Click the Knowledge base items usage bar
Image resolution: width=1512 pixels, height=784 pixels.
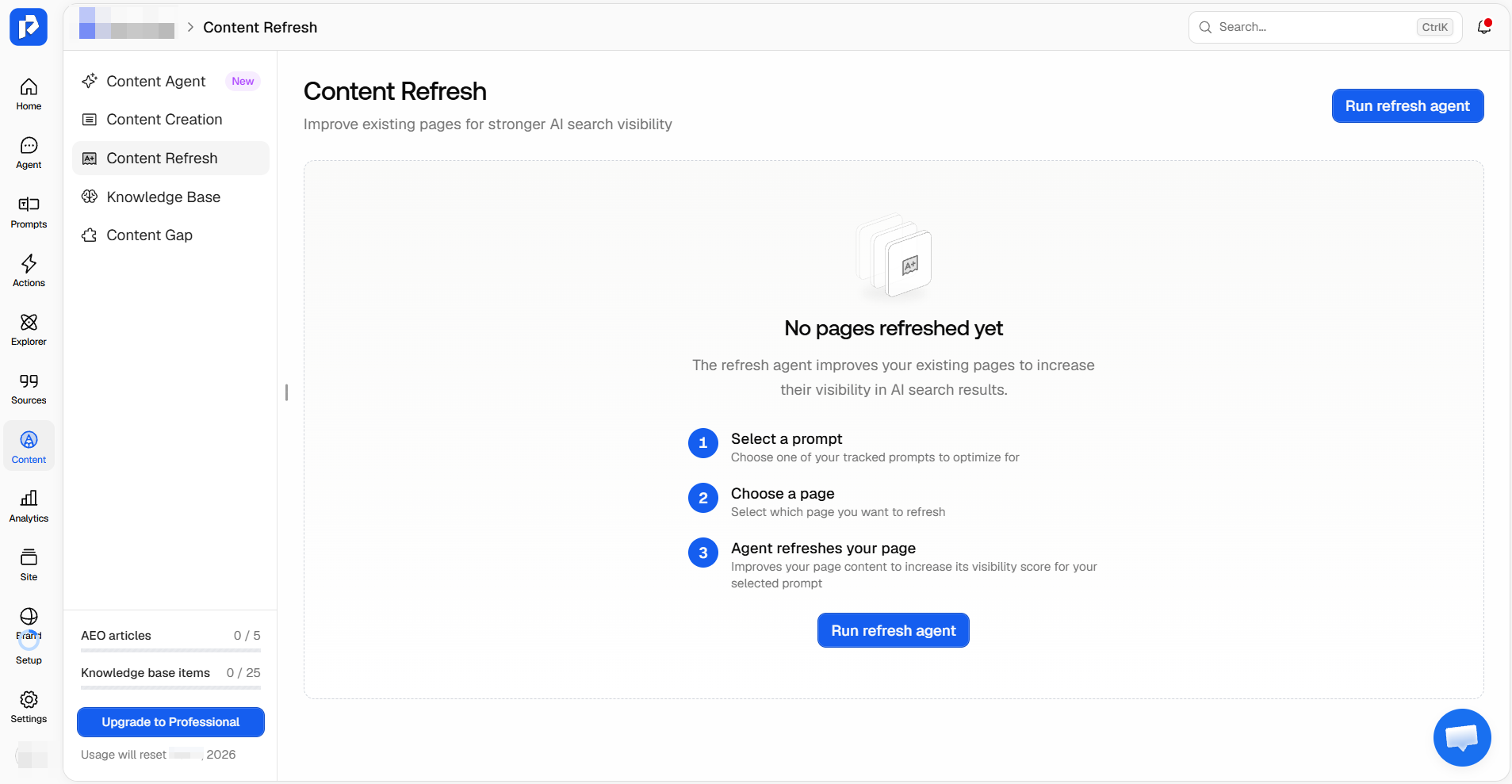[x=170, y=688]
